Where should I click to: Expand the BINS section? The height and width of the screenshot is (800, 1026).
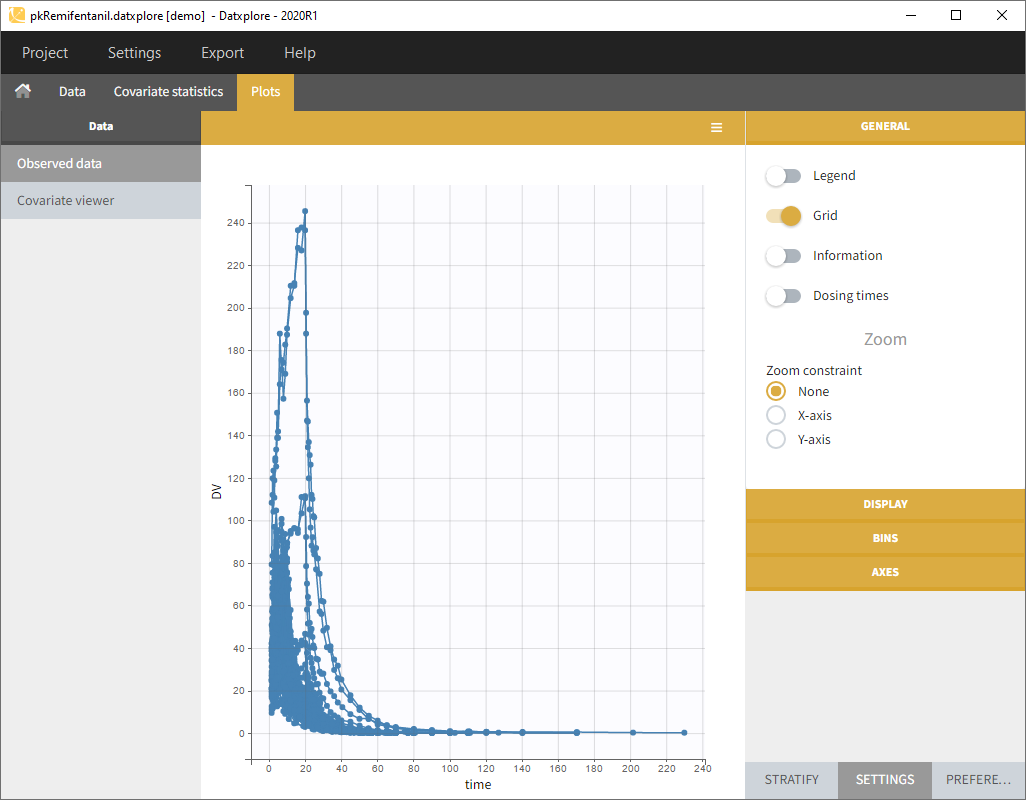[x=885, y=538]
